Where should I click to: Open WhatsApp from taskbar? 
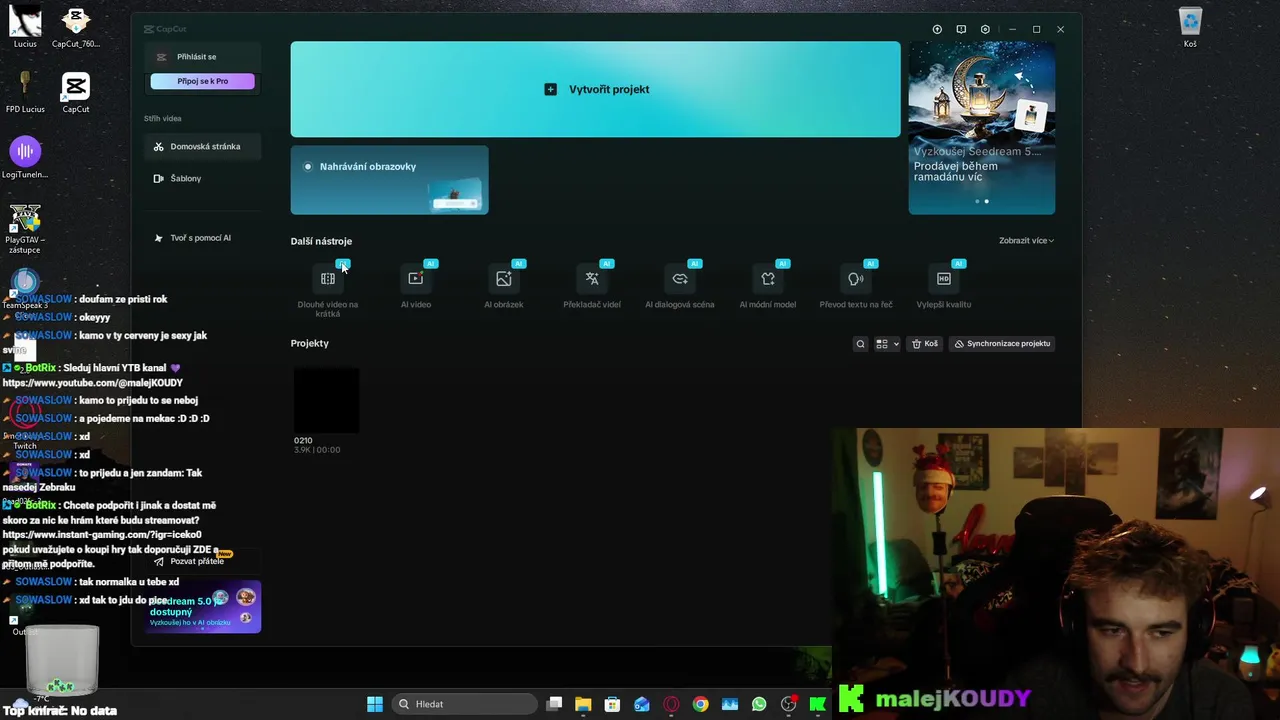point(759,704)
